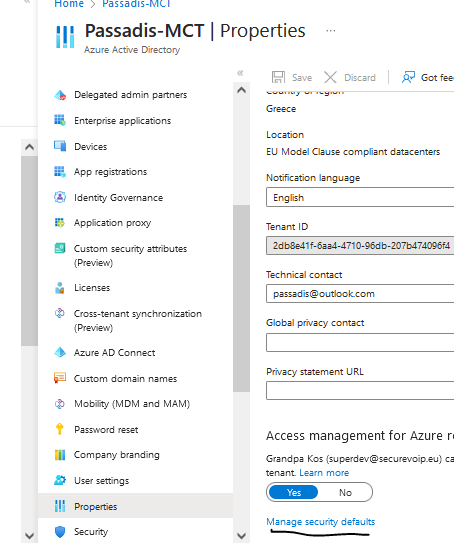The image size is (454, 543).
Task: Open the Notification language dropdown
Action: [360, 197]
